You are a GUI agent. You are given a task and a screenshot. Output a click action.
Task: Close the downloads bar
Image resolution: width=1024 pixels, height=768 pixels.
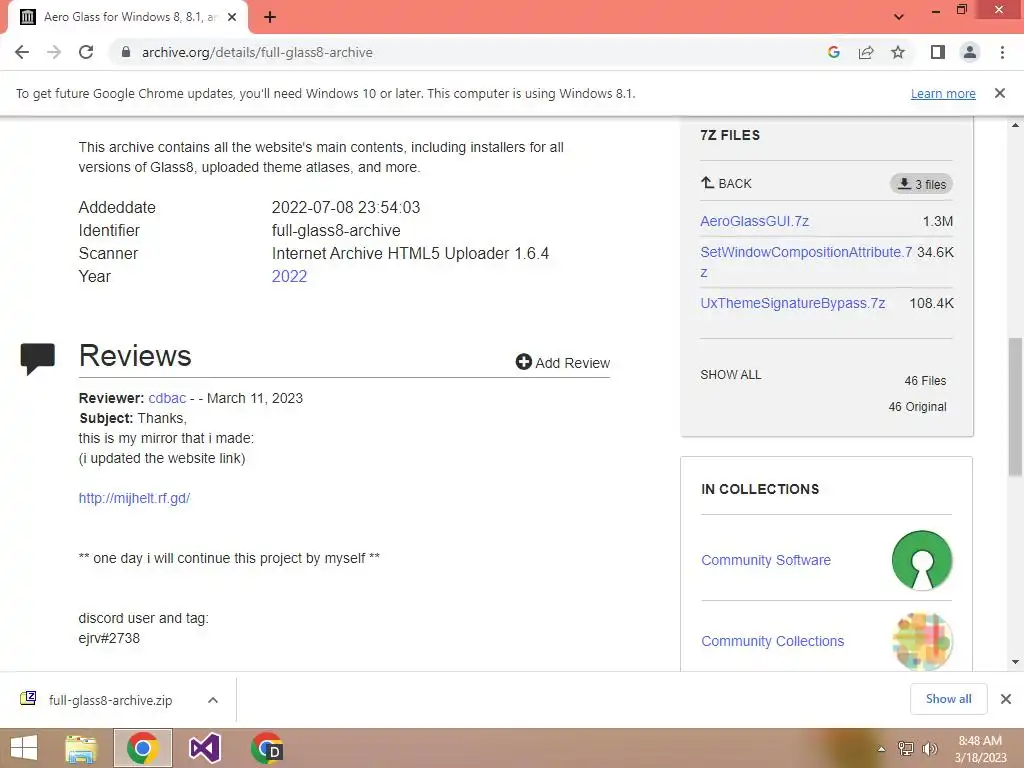coord(1006,699)
